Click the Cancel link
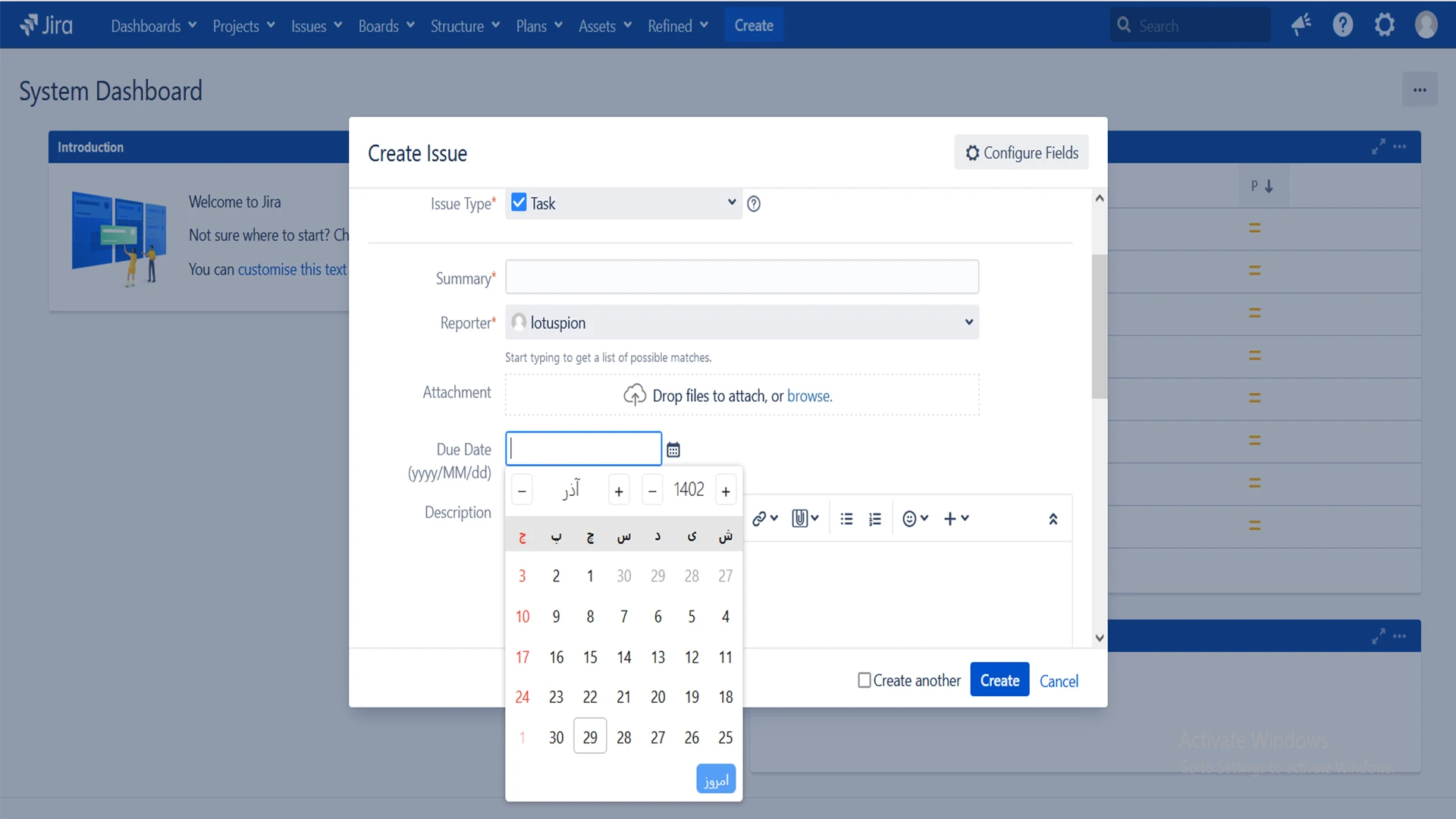Screen dimensions: 1456x819 1059,681
